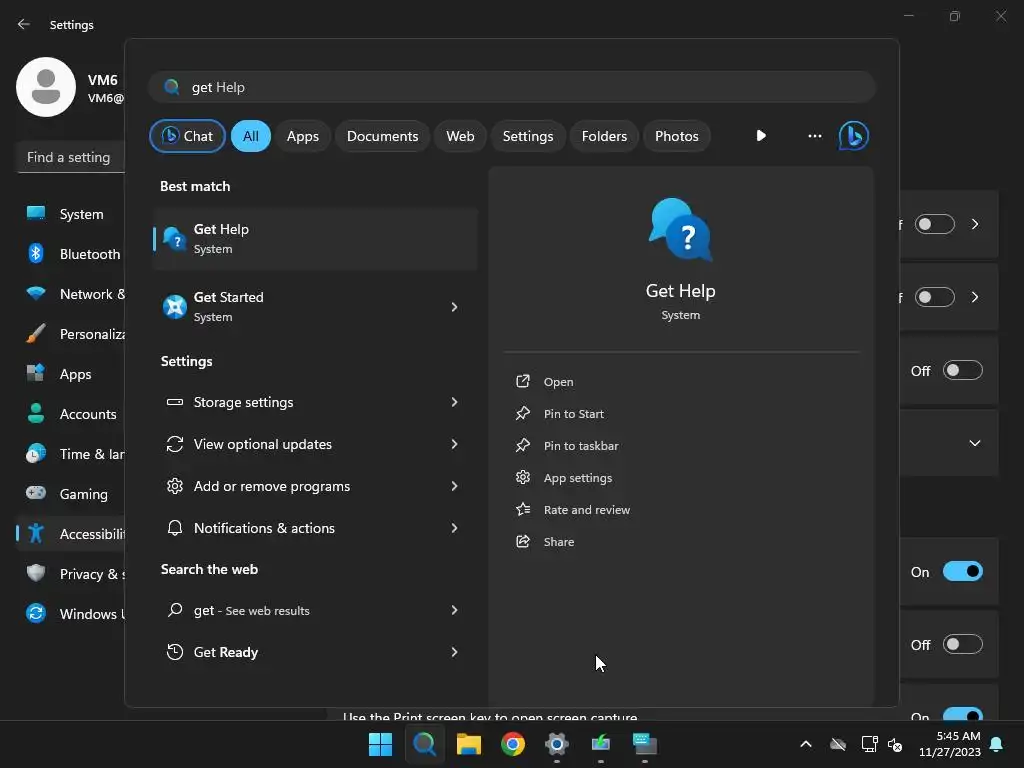Select the Apps filter tab
This screenshot has width=1024, height=768.
click(302, 136)
